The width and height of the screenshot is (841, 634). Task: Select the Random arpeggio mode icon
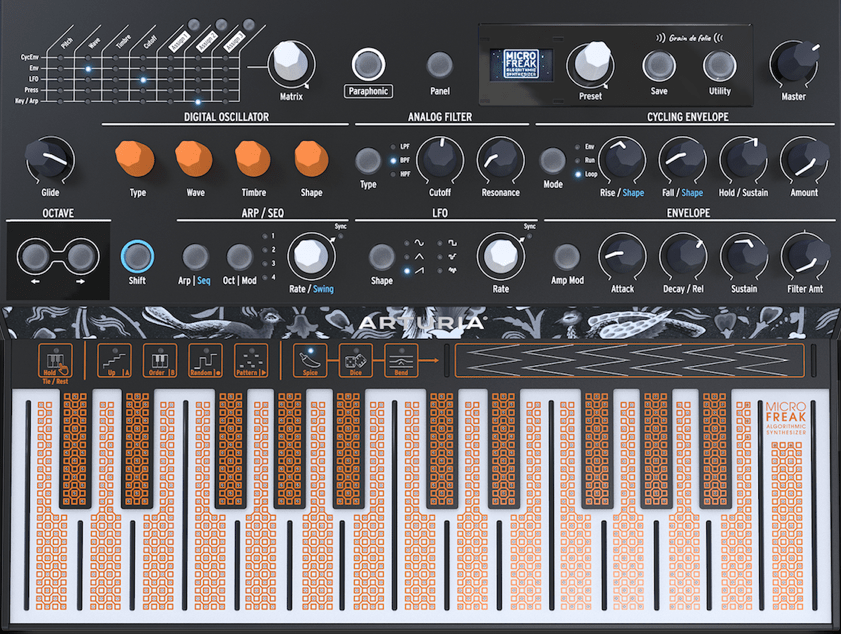[x=205, y=359]
